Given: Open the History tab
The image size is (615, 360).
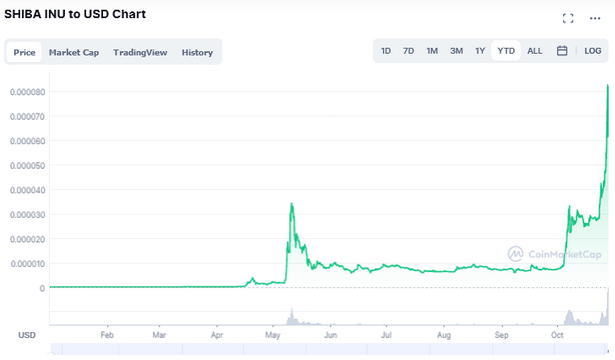Looking at the screenshot, I should coord(197,52).
